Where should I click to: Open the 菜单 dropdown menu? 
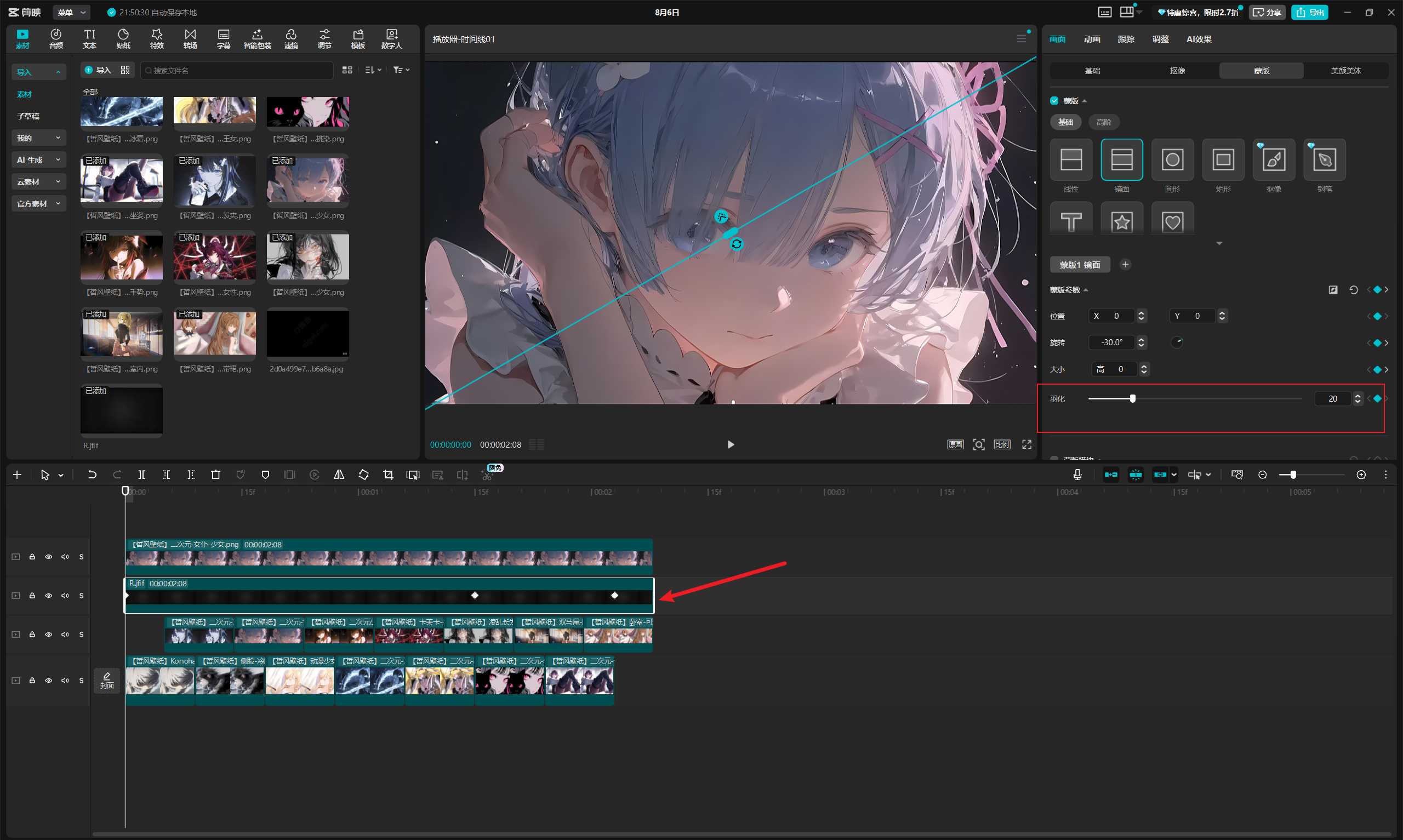(71, 13)
